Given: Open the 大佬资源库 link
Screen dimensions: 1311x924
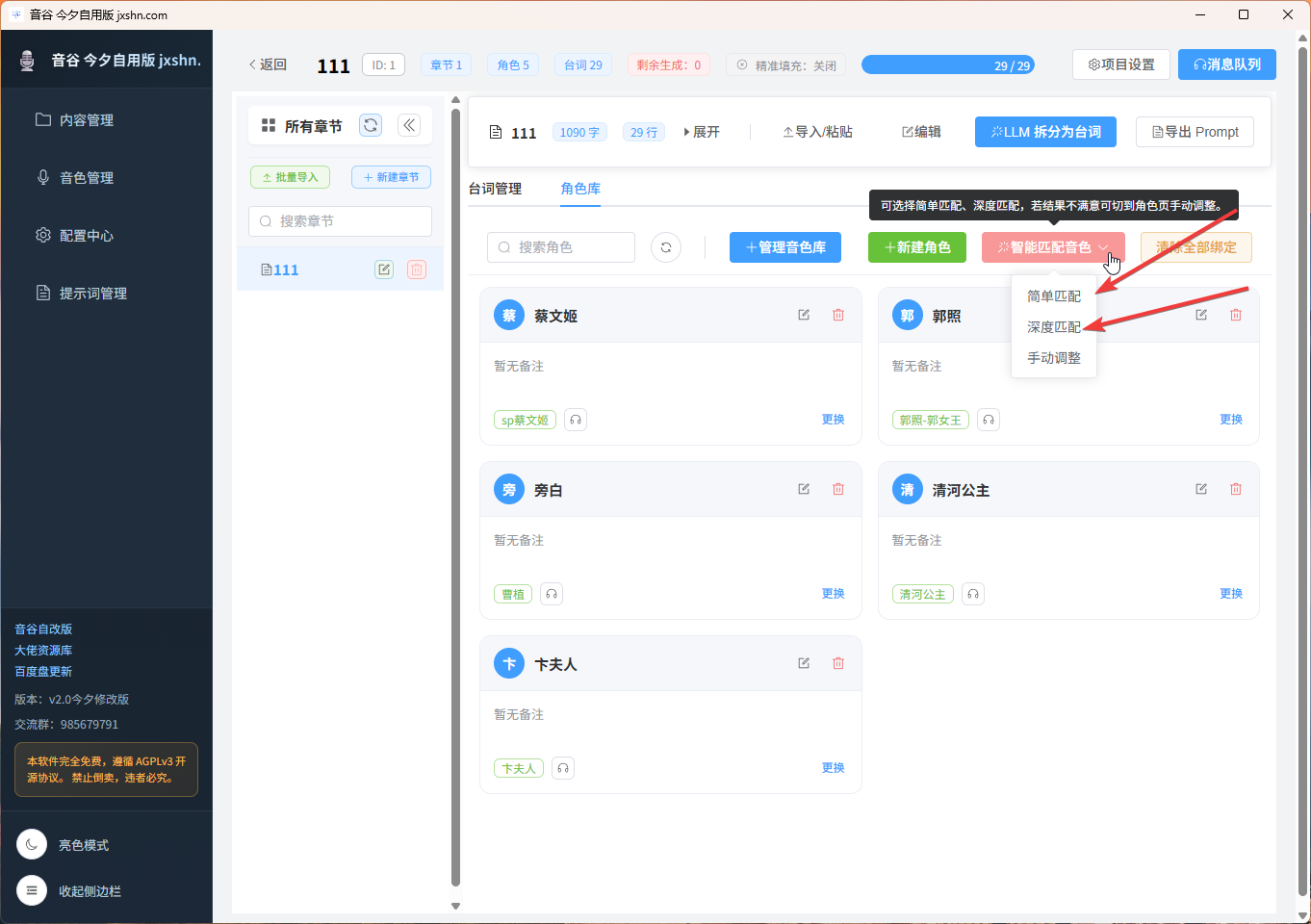Looking at the screenshot, I should (x=43, y=651).
